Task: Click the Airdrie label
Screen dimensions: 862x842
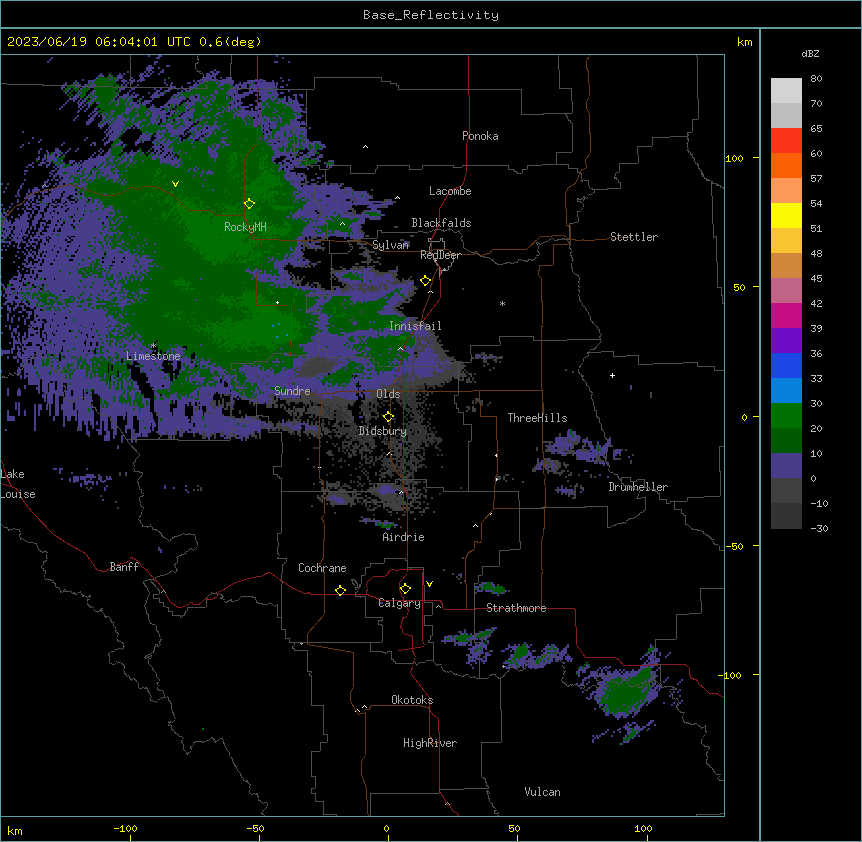Action: coord(403,537)
